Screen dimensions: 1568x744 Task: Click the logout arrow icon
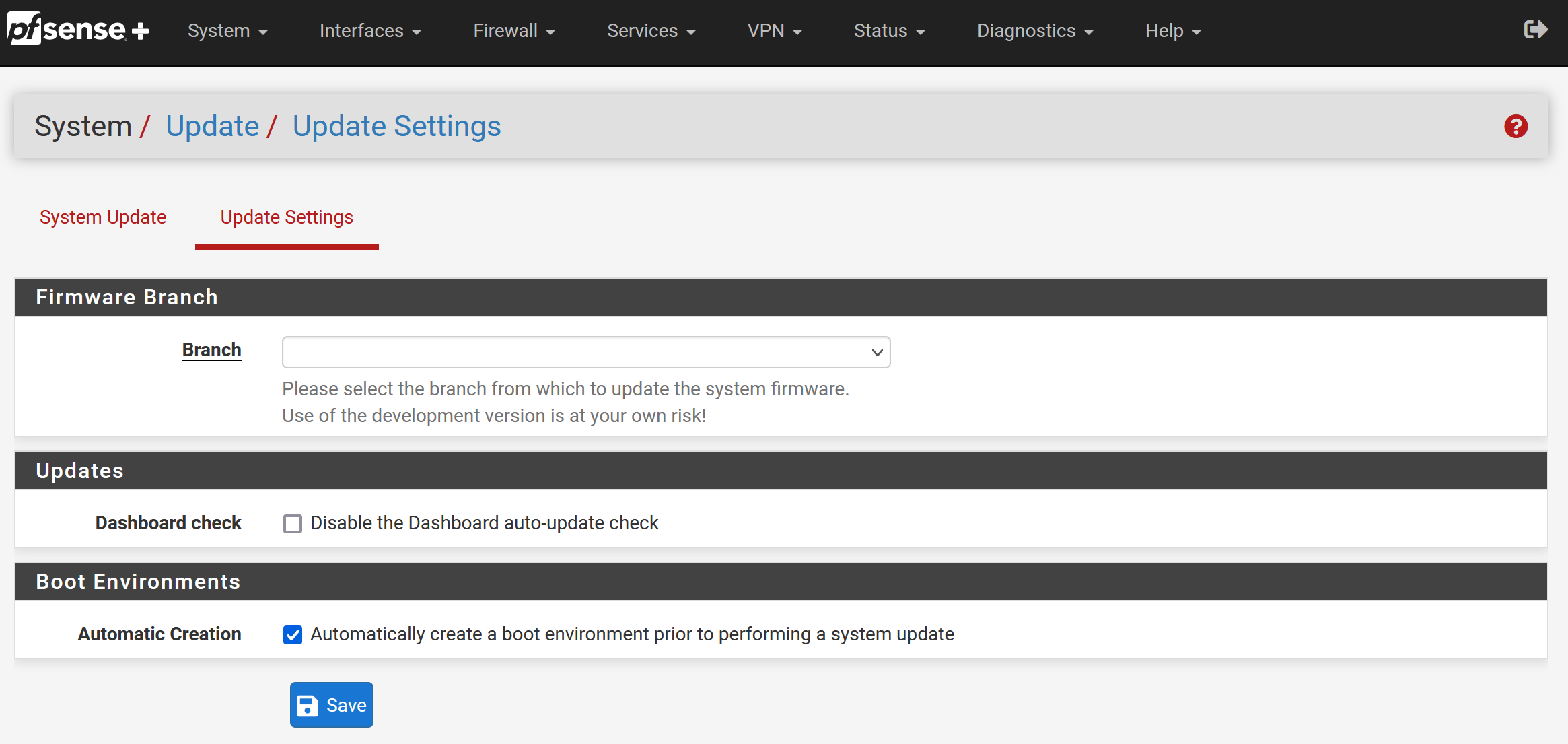1535,30
